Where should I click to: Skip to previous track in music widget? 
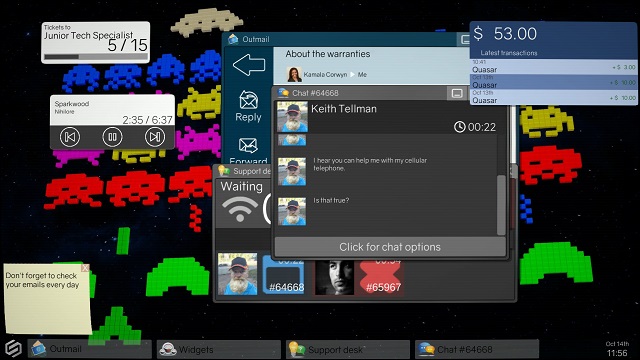coord(70,137)
